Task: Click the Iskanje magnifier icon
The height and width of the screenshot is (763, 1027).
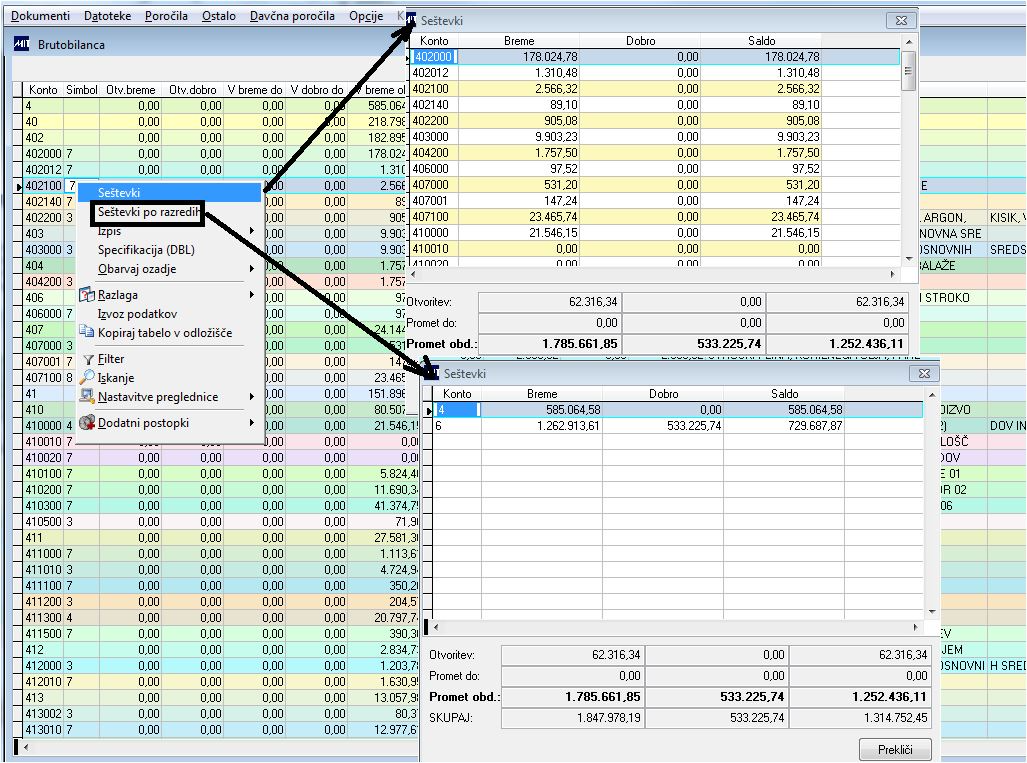Action: click(87, 377)
